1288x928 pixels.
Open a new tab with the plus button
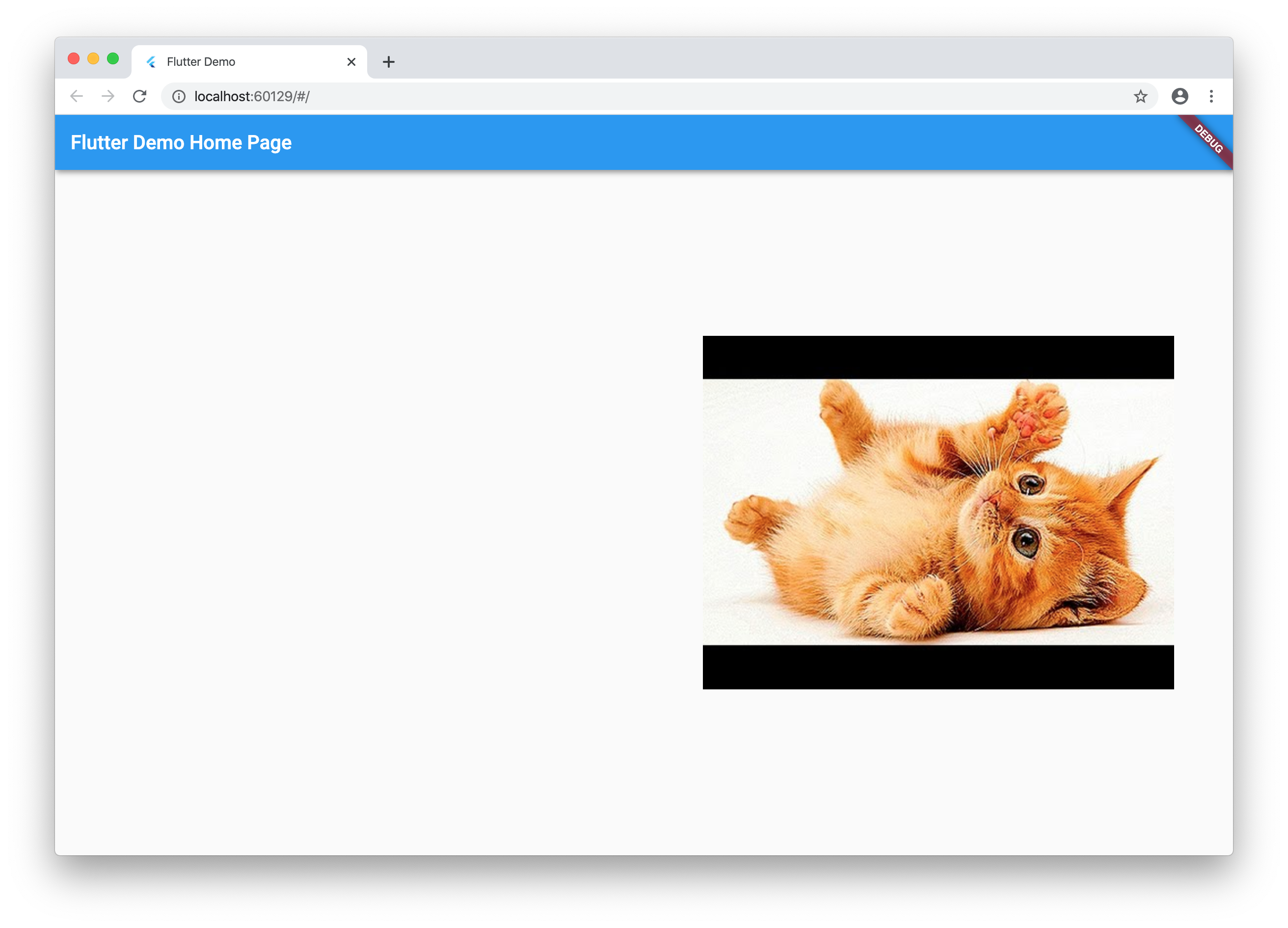[x=388, y=62]
